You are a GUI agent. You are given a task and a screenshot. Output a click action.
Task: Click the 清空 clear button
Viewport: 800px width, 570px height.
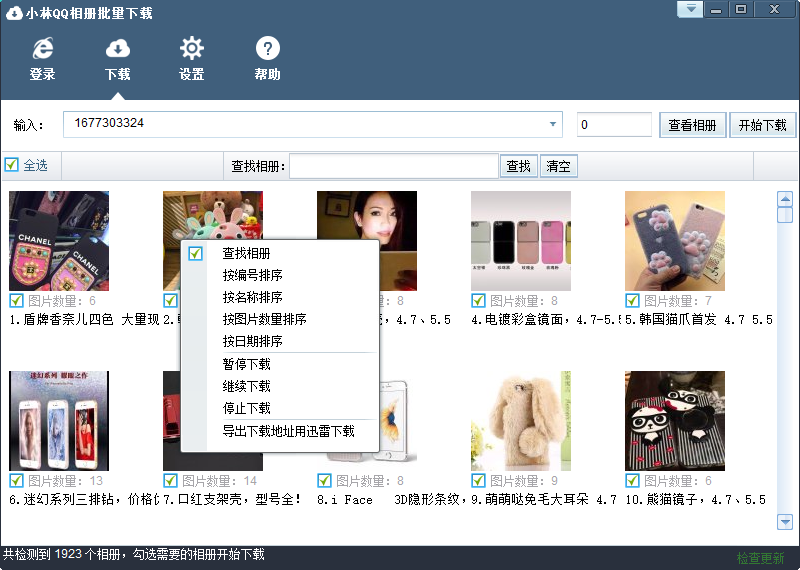coord(558,166)
